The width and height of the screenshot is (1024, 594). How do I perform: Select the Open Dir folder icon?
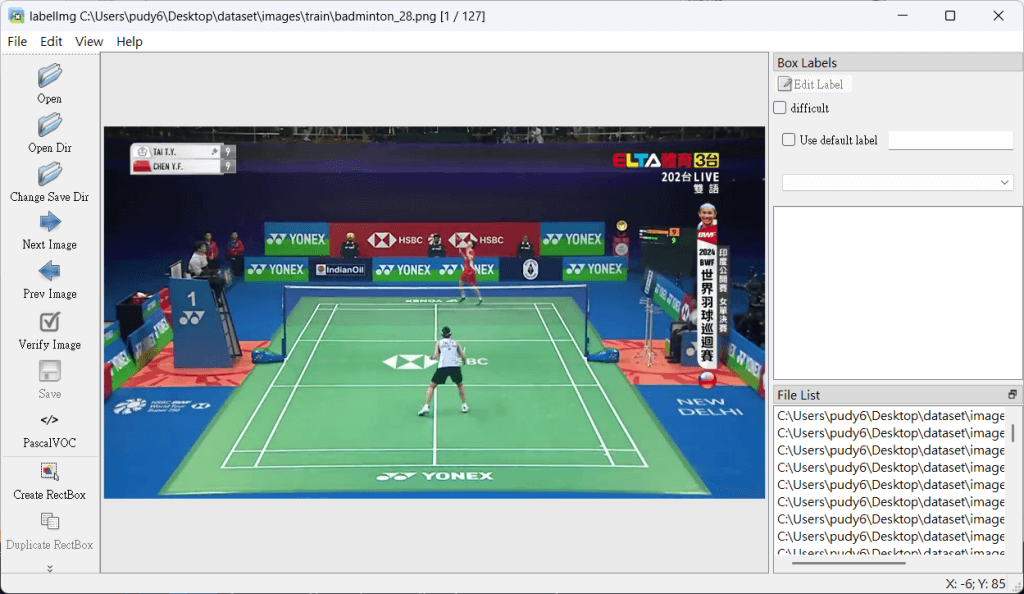click(49, 126)
